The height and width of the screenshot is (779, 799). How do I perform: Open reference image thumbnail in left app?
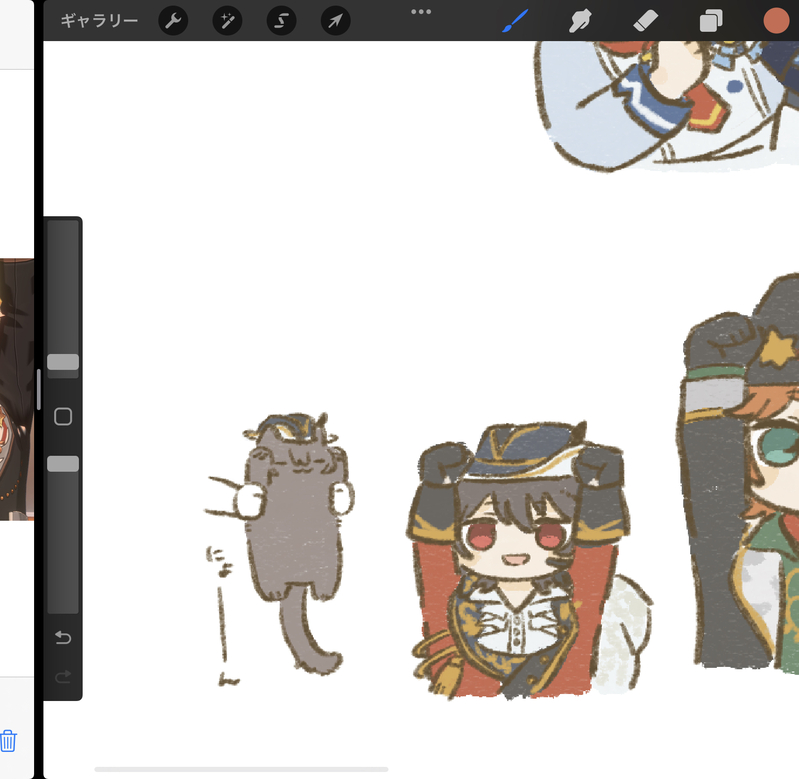point(17,390)
